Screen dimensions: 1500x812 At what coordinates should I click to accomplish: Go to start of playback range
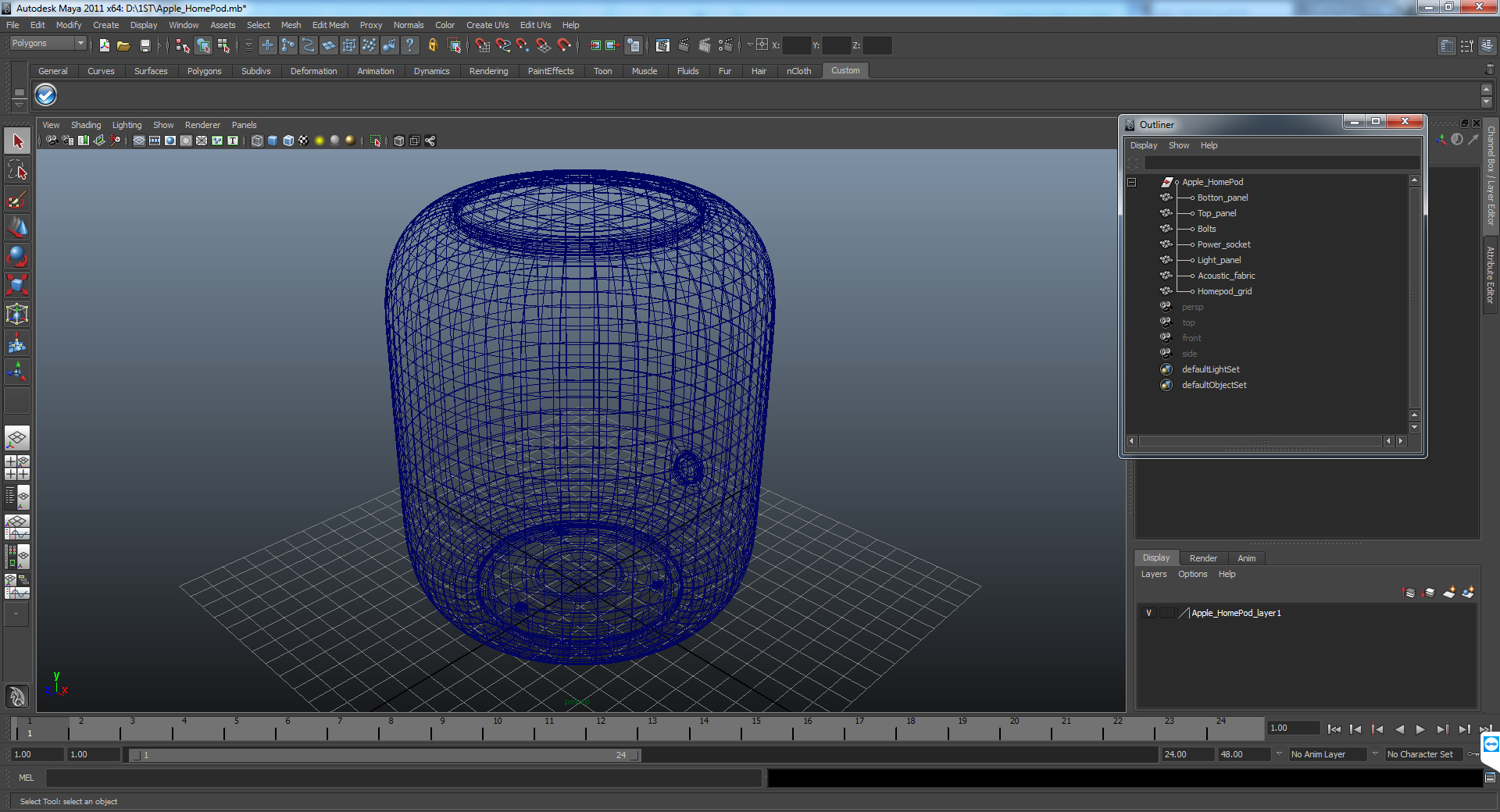coord(1334,729)
